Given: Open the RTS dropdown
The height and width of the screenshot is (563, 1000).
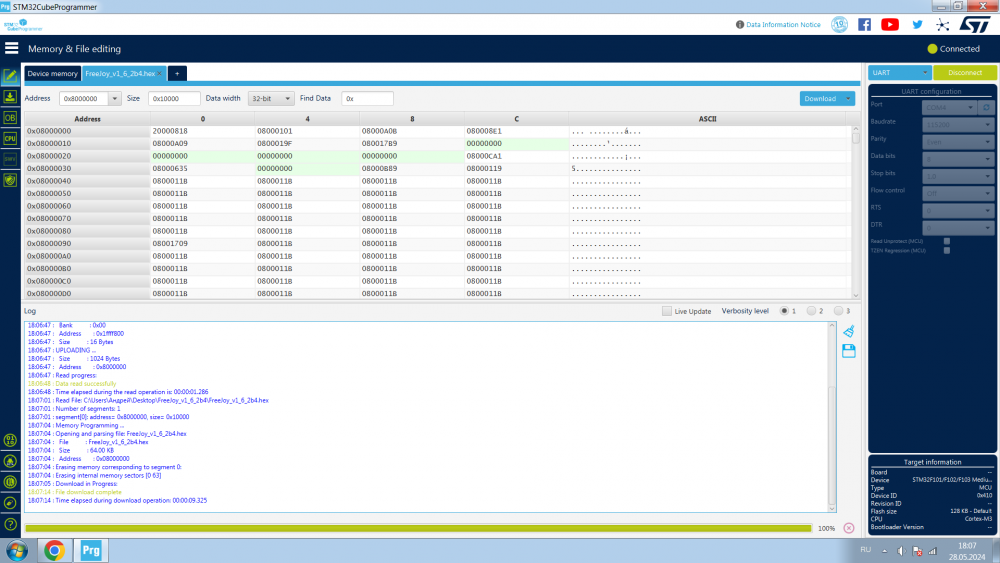Looking at the screenshot, I should point(958,210).
